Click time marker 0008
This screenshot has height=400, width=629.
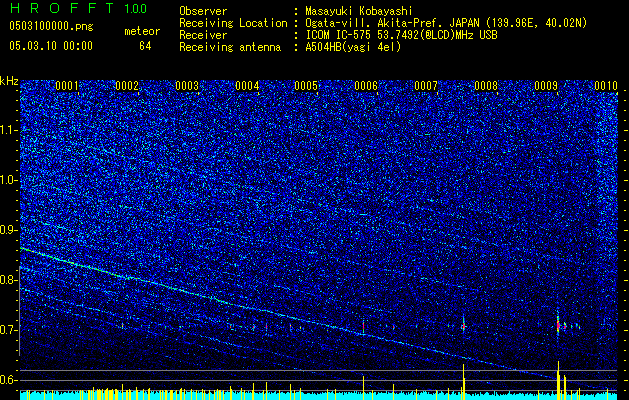pos(486,86)
